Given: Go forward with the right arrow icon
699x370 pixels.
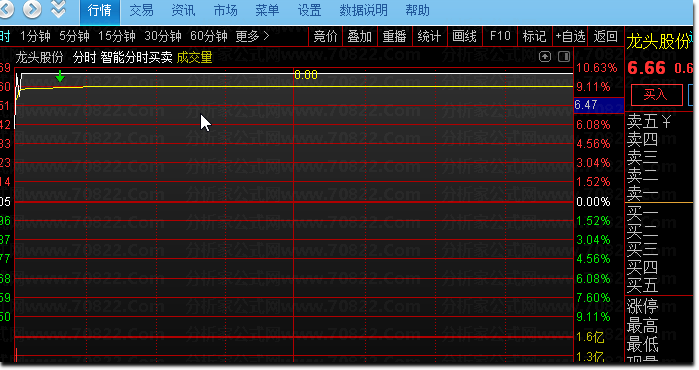Looking at the screenshot, I should [x=32, y=9].
